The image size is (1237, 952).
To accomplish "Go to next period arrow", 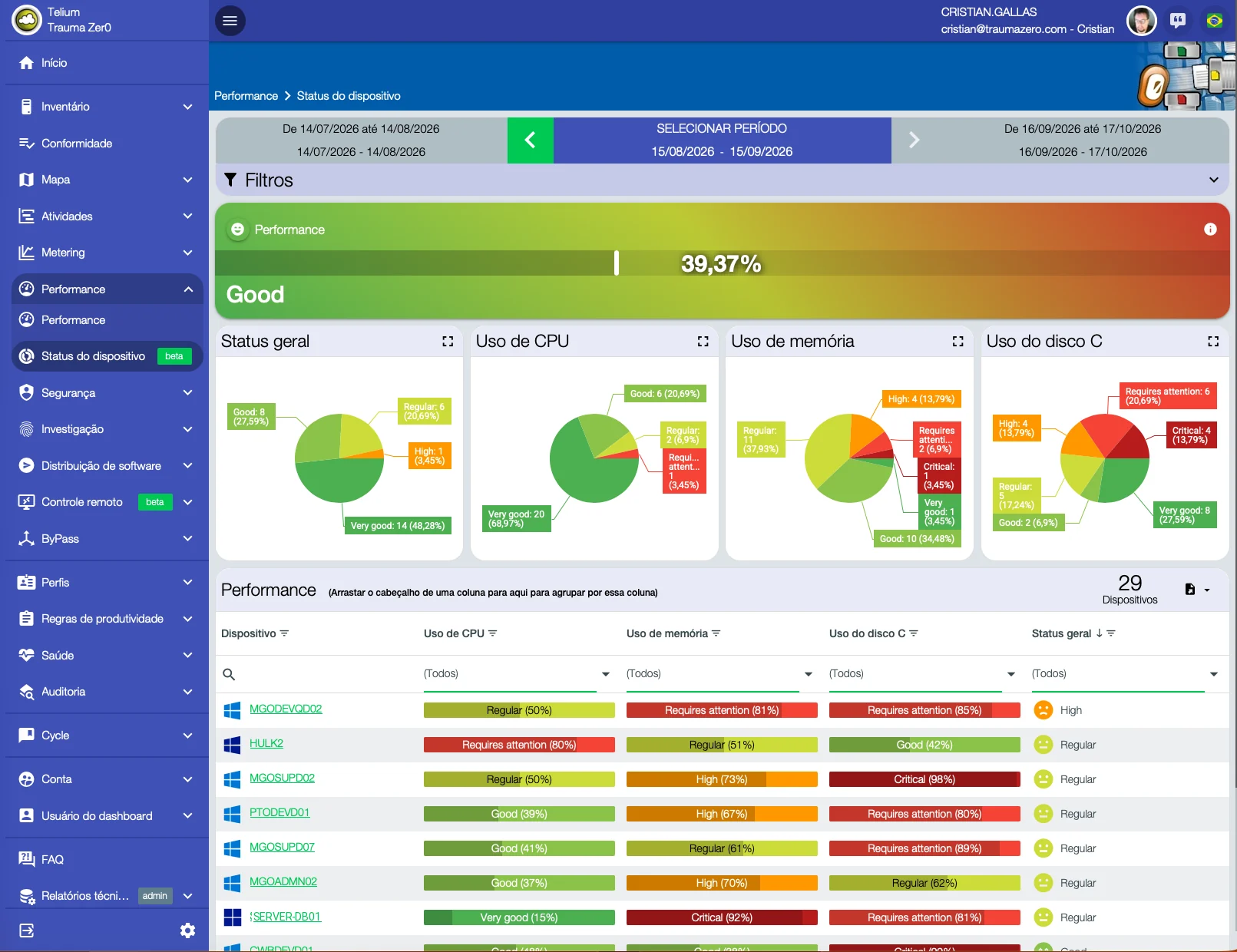I will point(914,140).
